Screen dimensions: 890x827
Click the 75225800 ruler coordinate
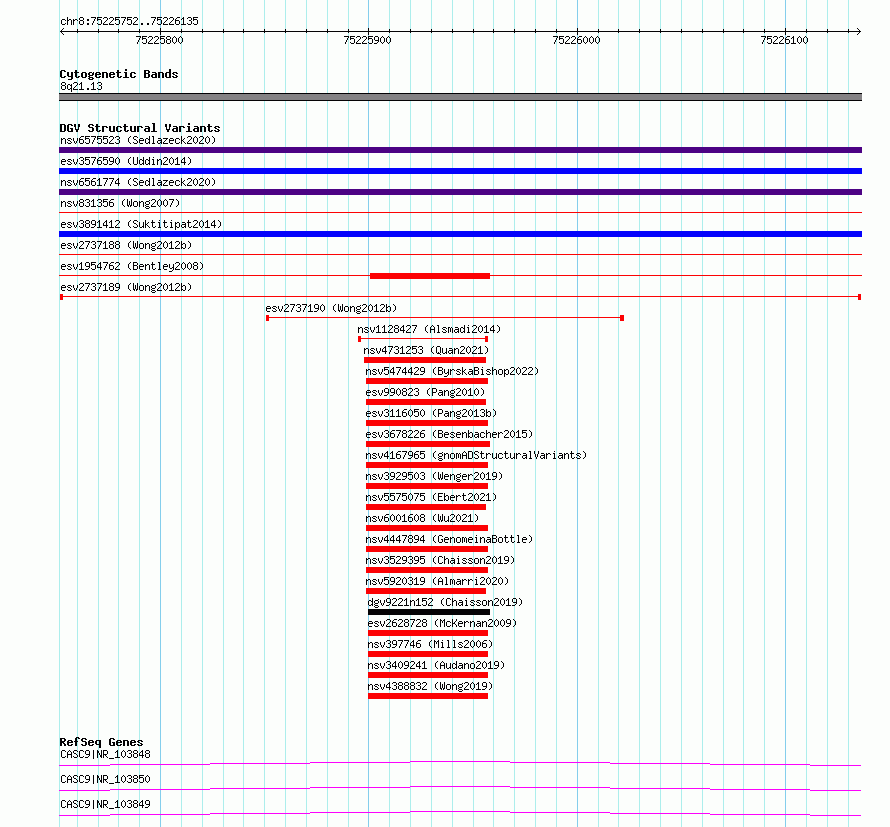tap(159, 40)
